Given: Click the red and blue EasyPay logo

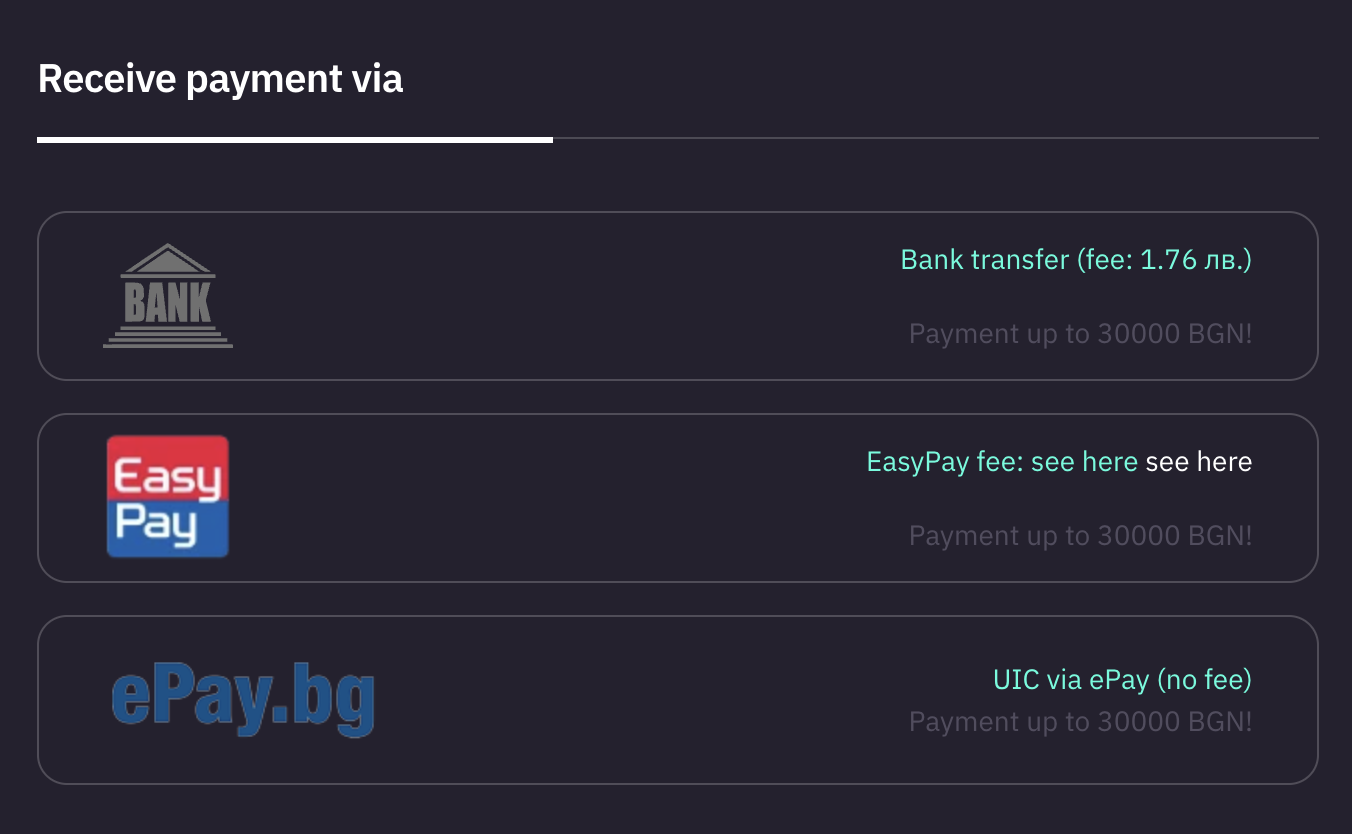Looking at the screenshot, I should [168, 496].
